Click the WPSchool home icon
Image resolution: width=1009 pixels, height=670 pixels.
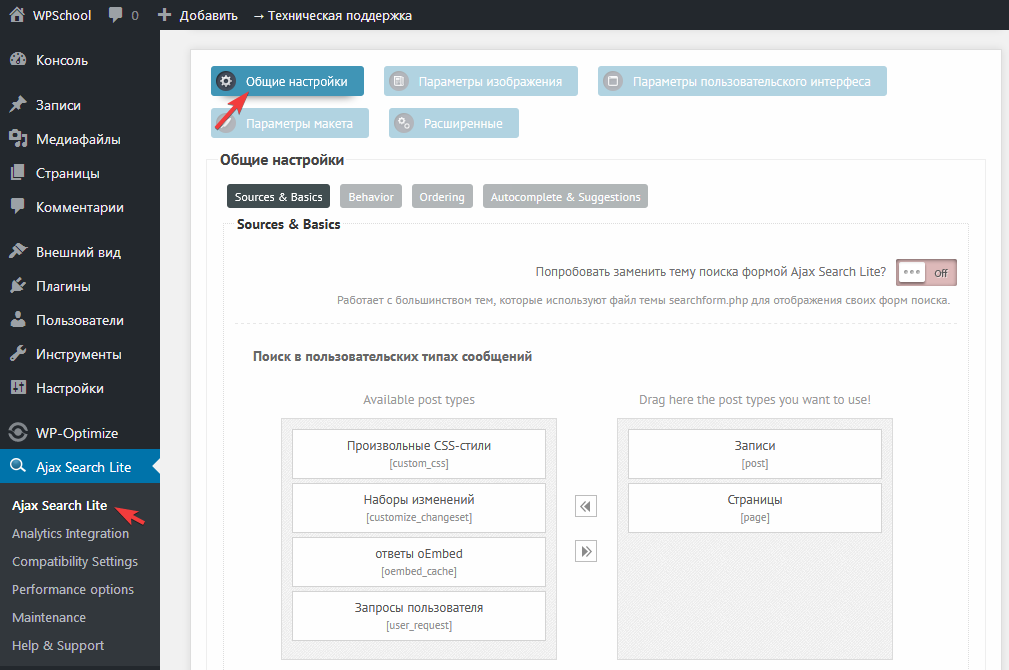[x=17, y=15]
